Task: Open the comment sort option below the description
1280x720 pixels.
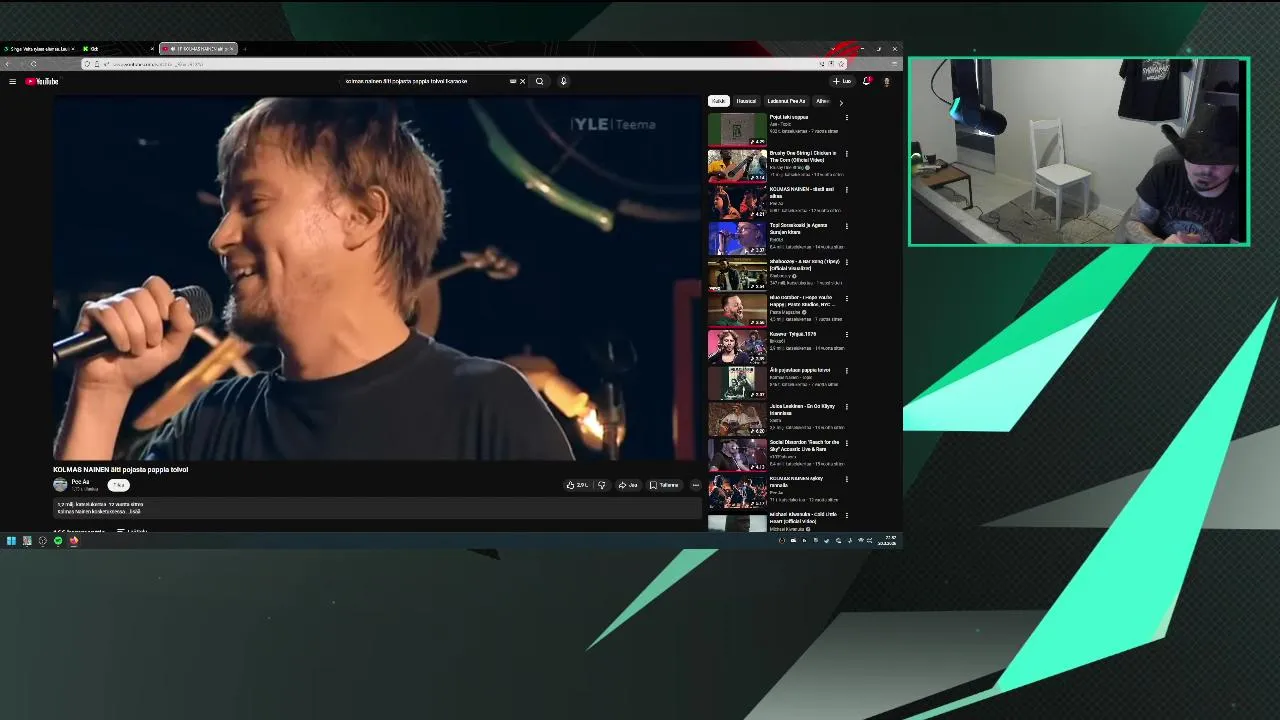Action: (x=132, y=531)
